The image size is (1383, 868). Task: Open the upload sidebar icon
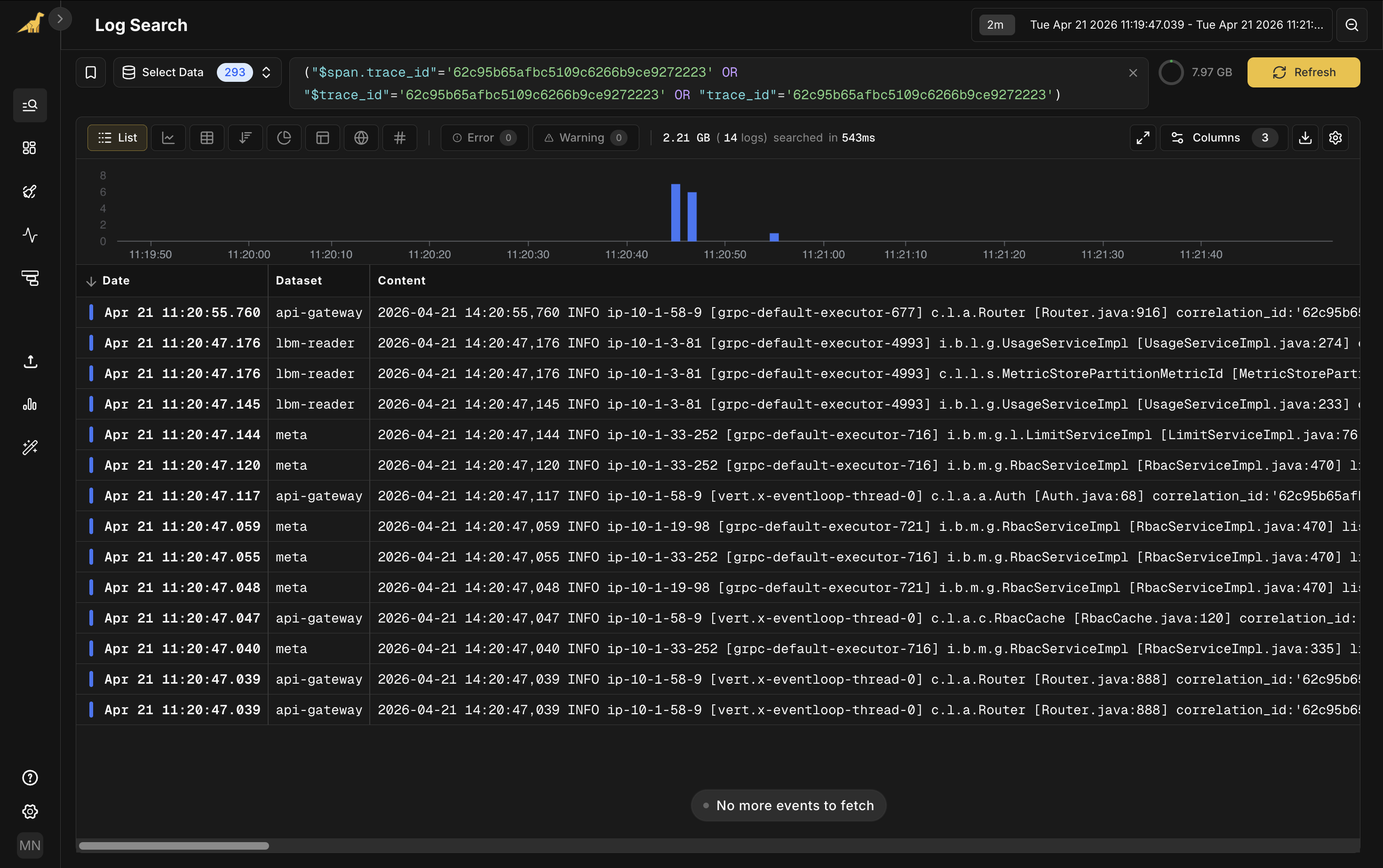coord(30,361)
